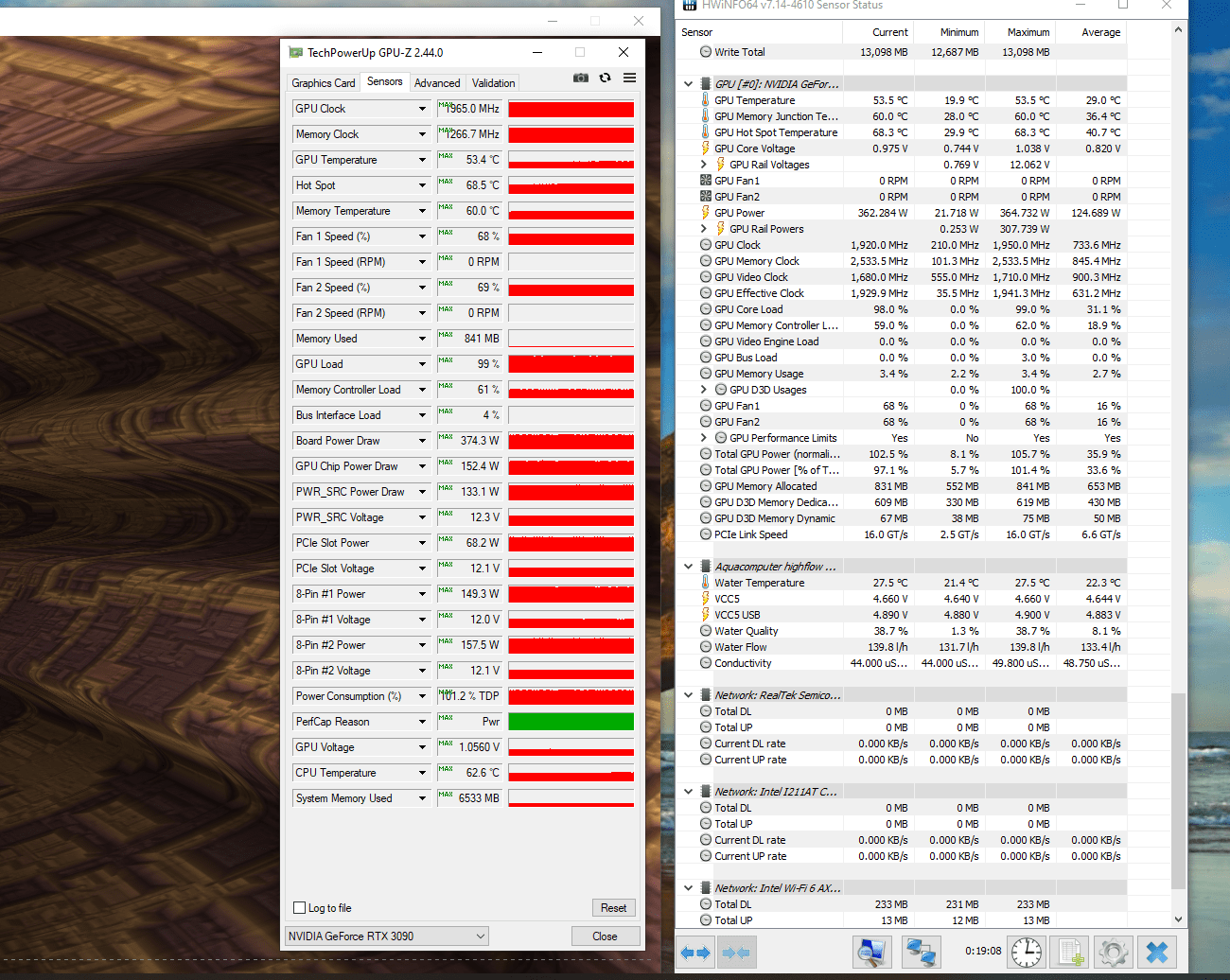
Task: Collapse the Aquacomputer highflow section
Action: (689, 567)
